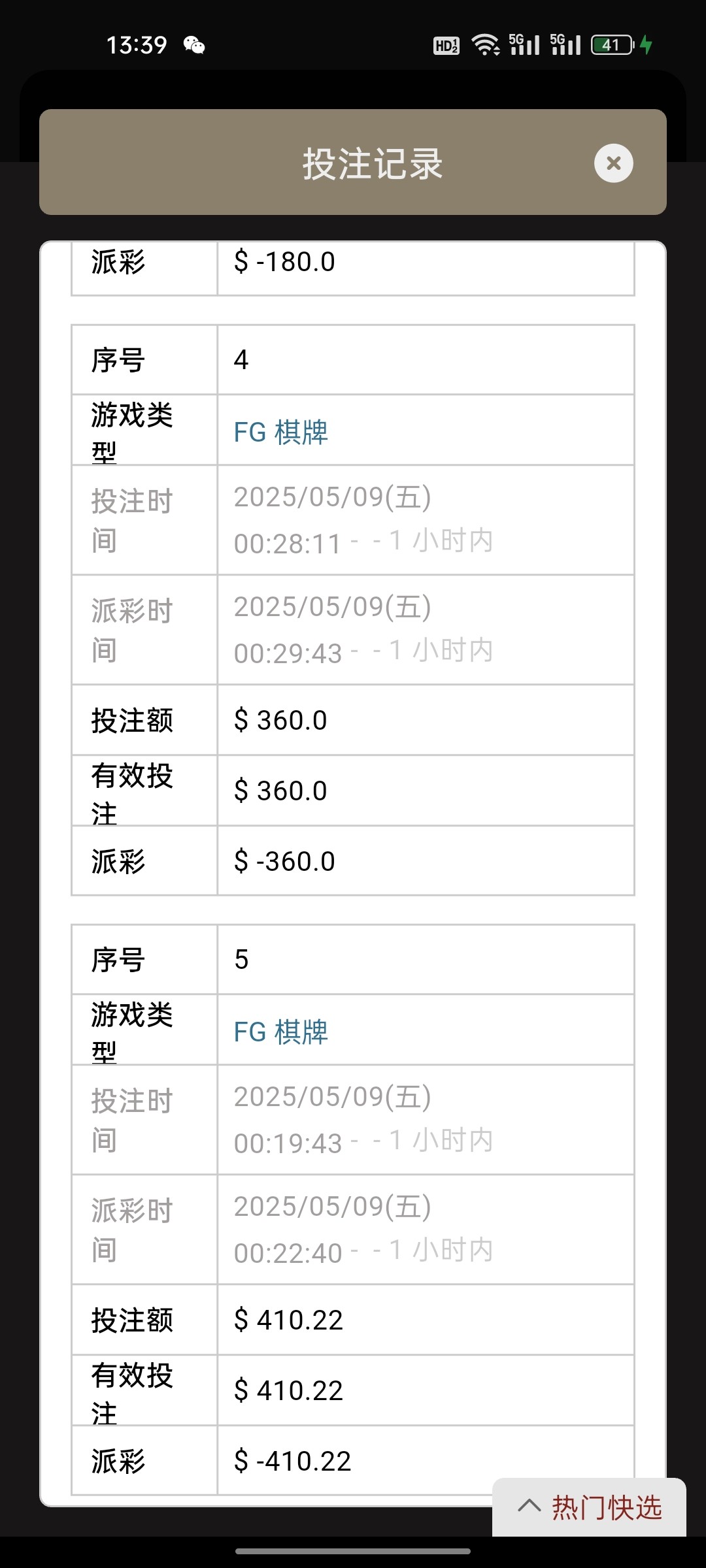Select record 4 bet amount $ 360.0

[280, 721]
